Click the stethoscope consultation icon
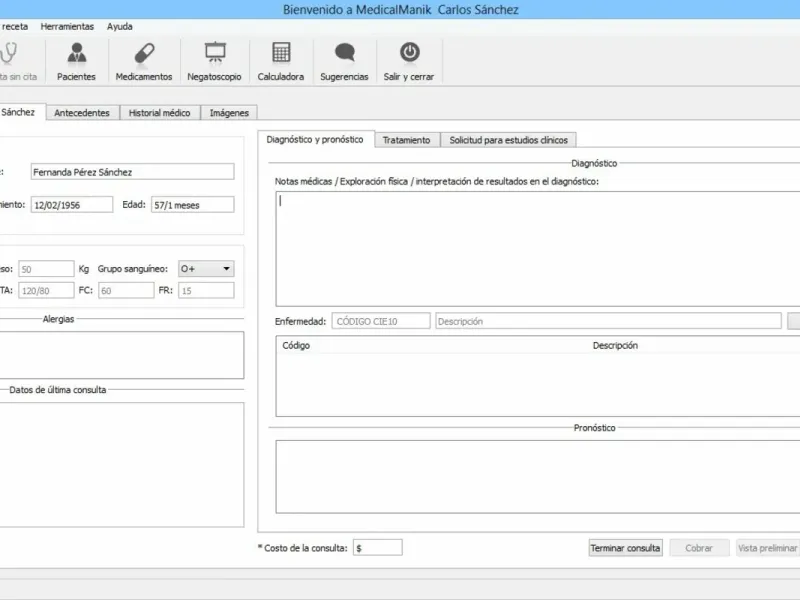The image size is (800, 600). click(8, 53)
